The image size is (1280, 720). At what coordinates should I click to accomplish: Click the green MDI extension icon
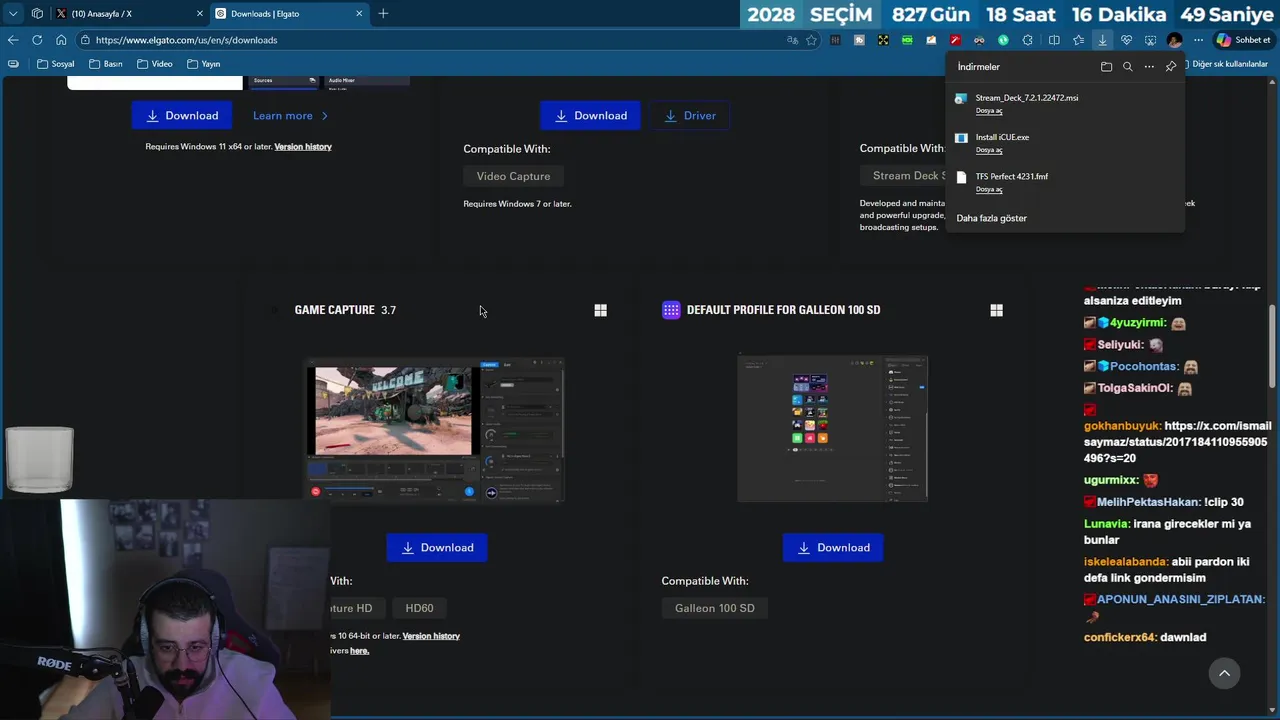tap(907, 40)
